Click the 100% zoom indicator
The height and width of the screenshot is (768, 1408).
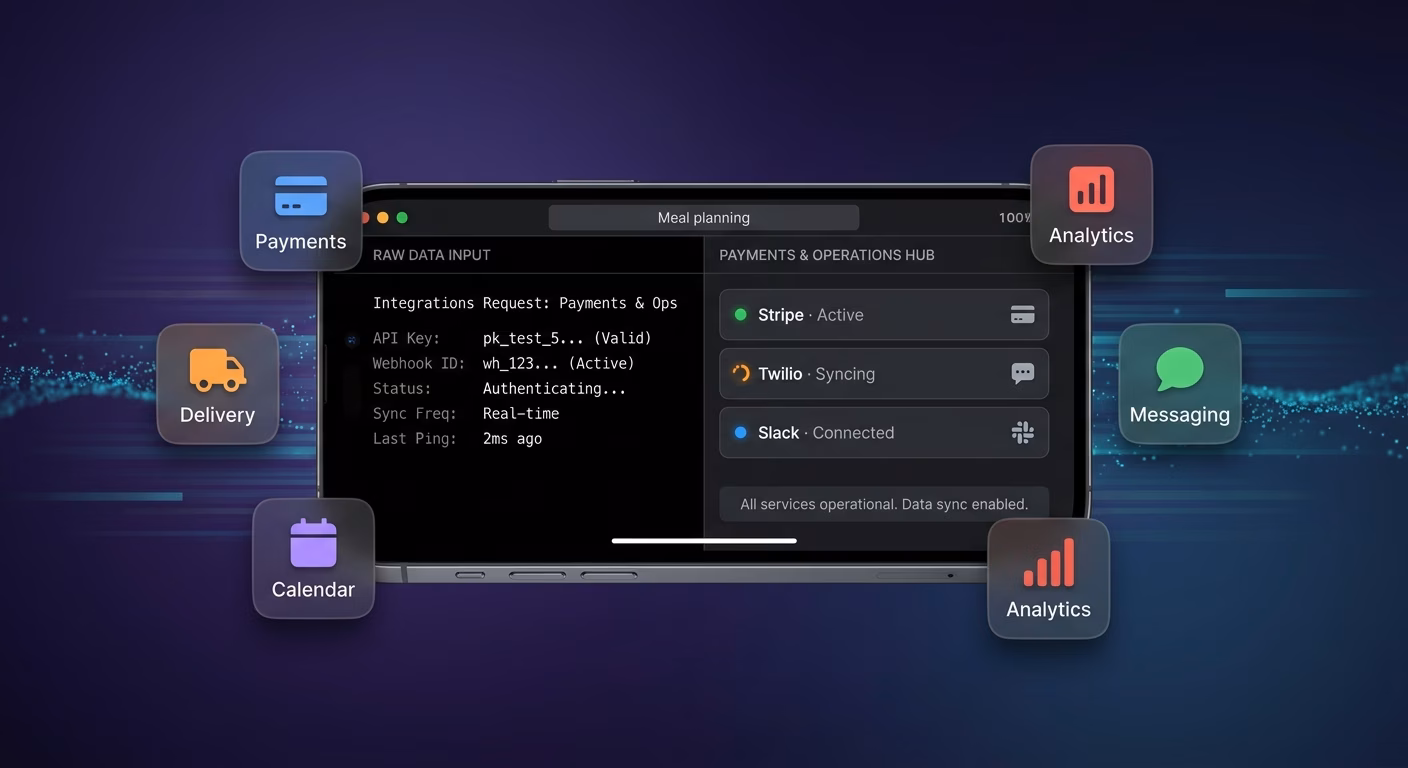click(1015, 218)
